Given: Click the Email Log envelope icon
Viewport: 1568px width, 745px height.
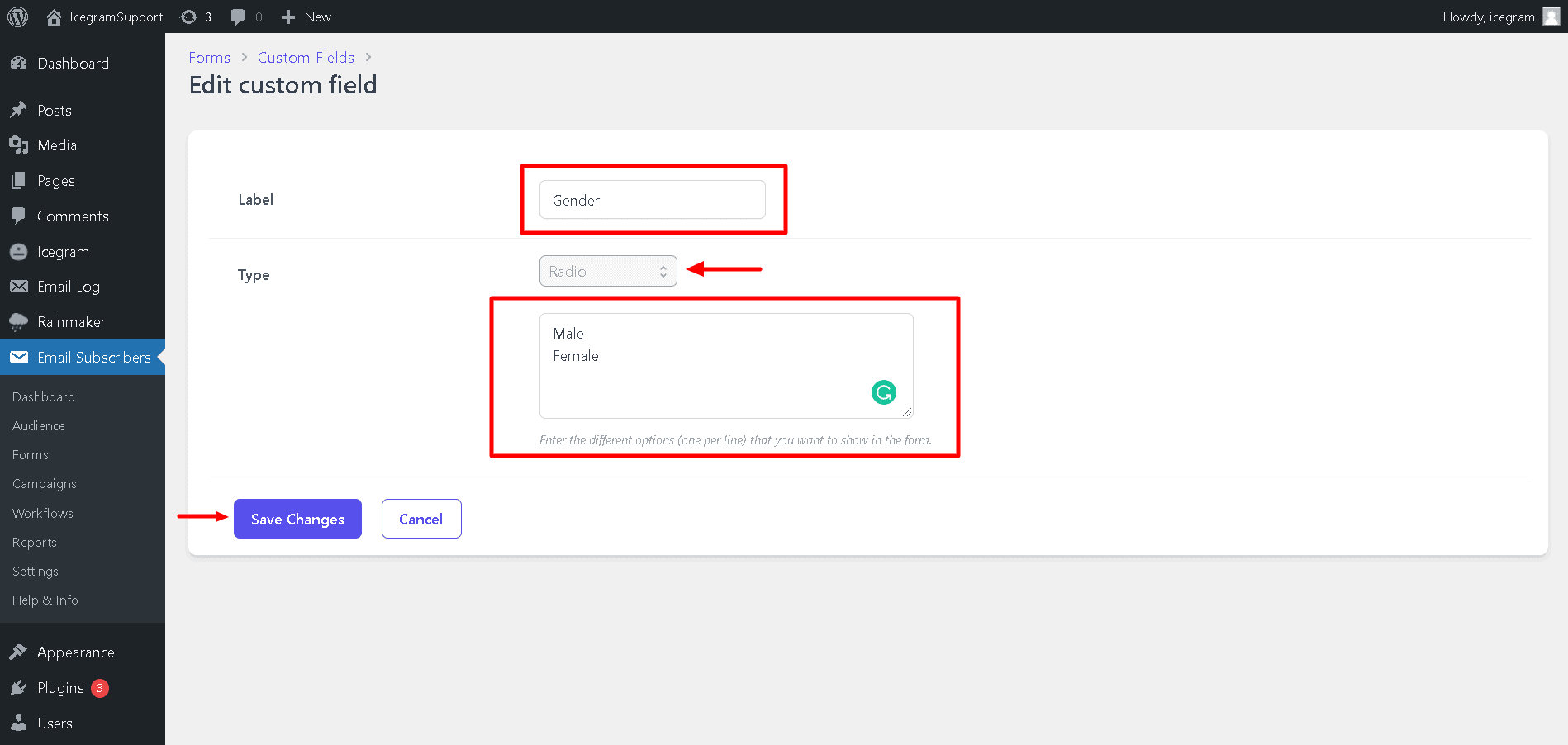Looking at the screenshot, I should [x=18, y=287].
